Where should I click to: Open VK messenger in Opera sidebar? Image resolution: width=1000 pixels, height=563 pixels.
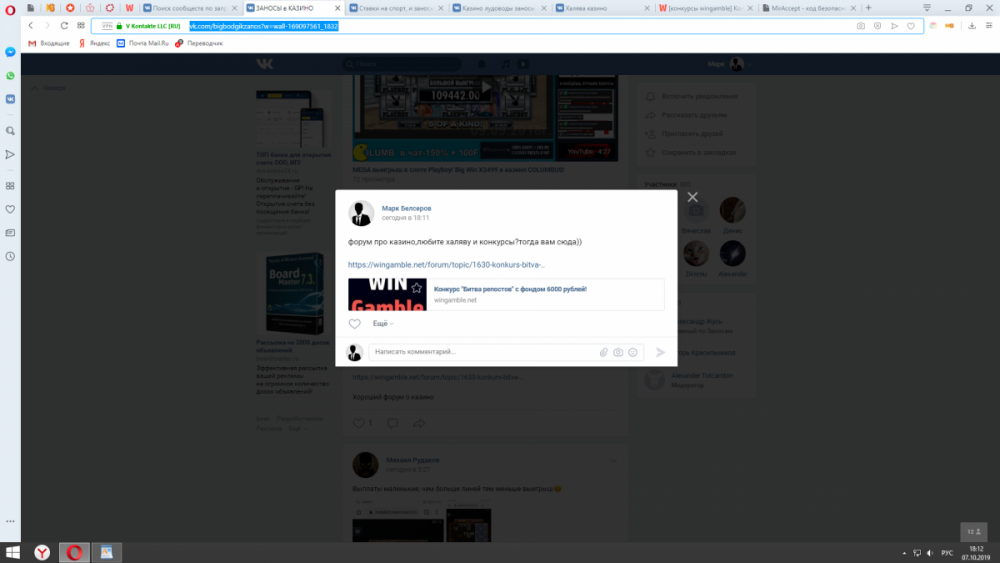tap(10, 99)
